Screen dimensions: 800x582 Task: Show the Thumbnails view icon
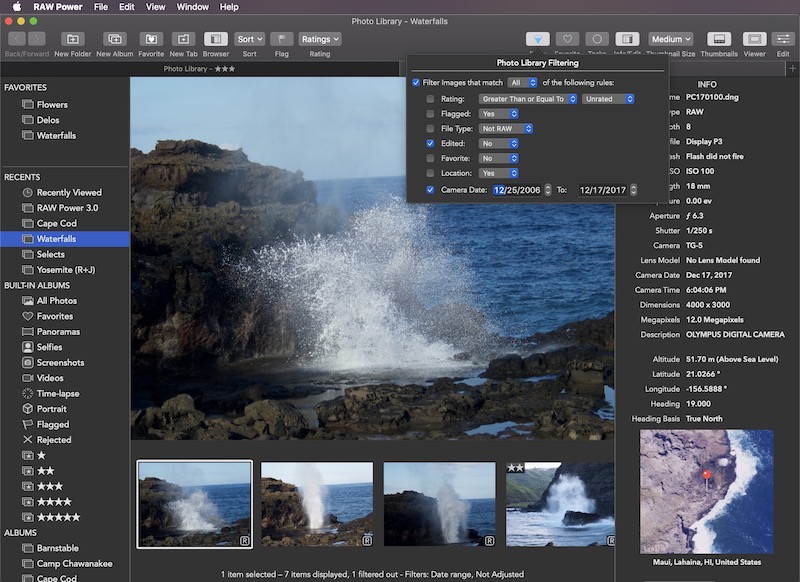[719, 39]
